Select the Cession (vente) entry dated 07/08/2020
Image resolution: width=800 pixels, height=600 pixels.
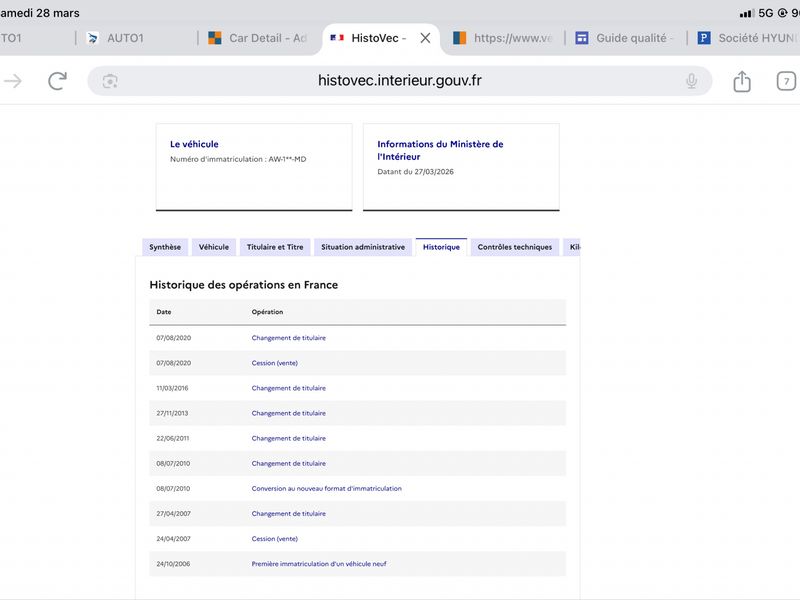(274, 363)
